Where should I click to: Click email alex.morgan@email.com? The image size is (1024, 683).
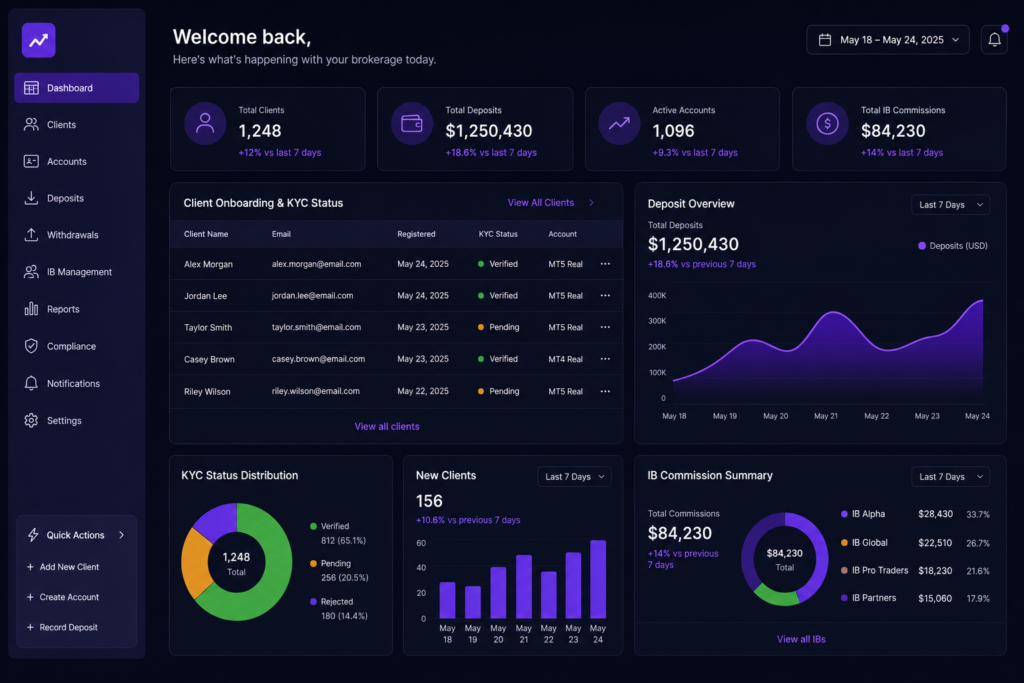point(317,264)
